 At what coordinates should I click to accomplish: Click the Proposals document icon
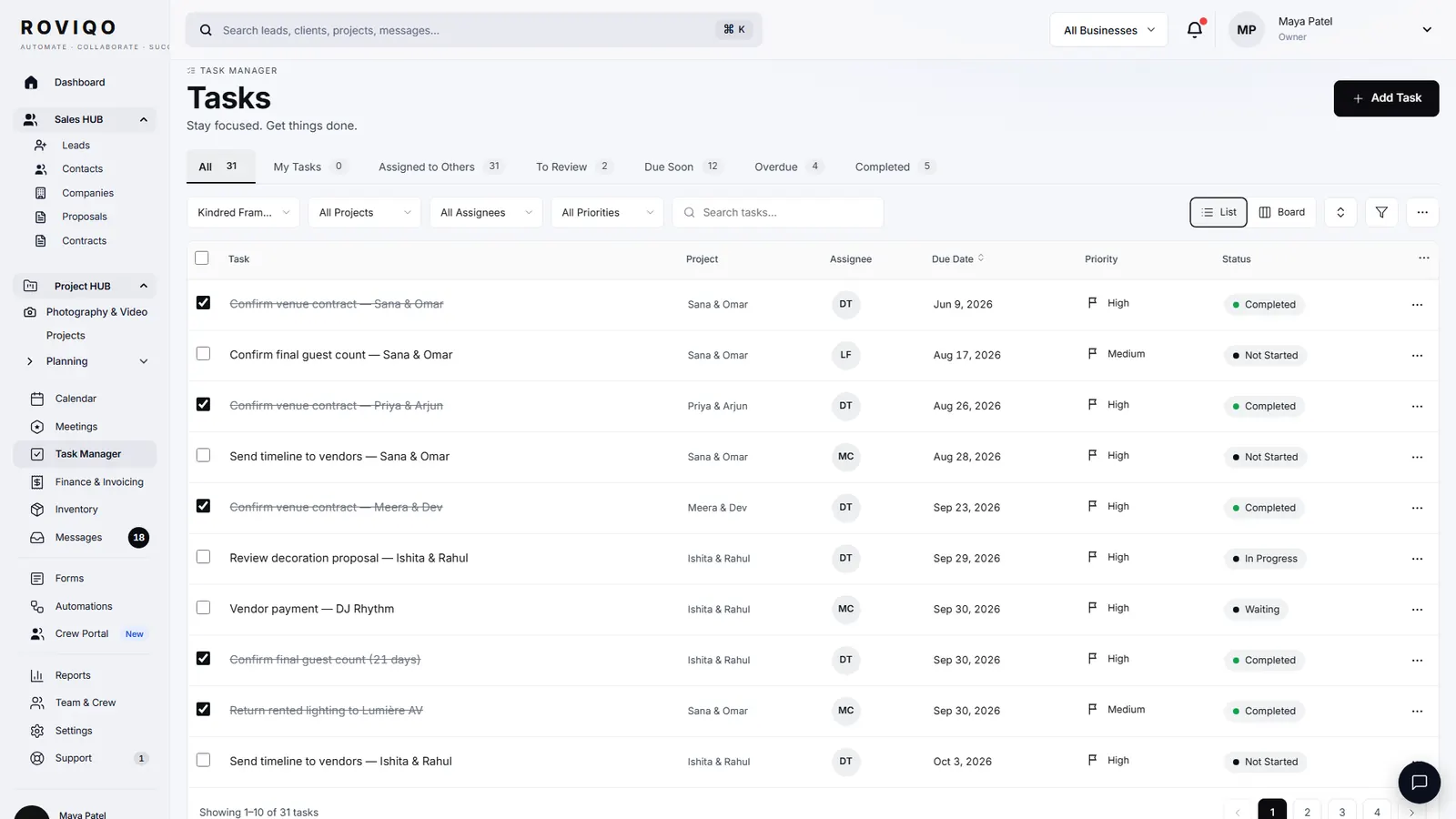(40, 217)
